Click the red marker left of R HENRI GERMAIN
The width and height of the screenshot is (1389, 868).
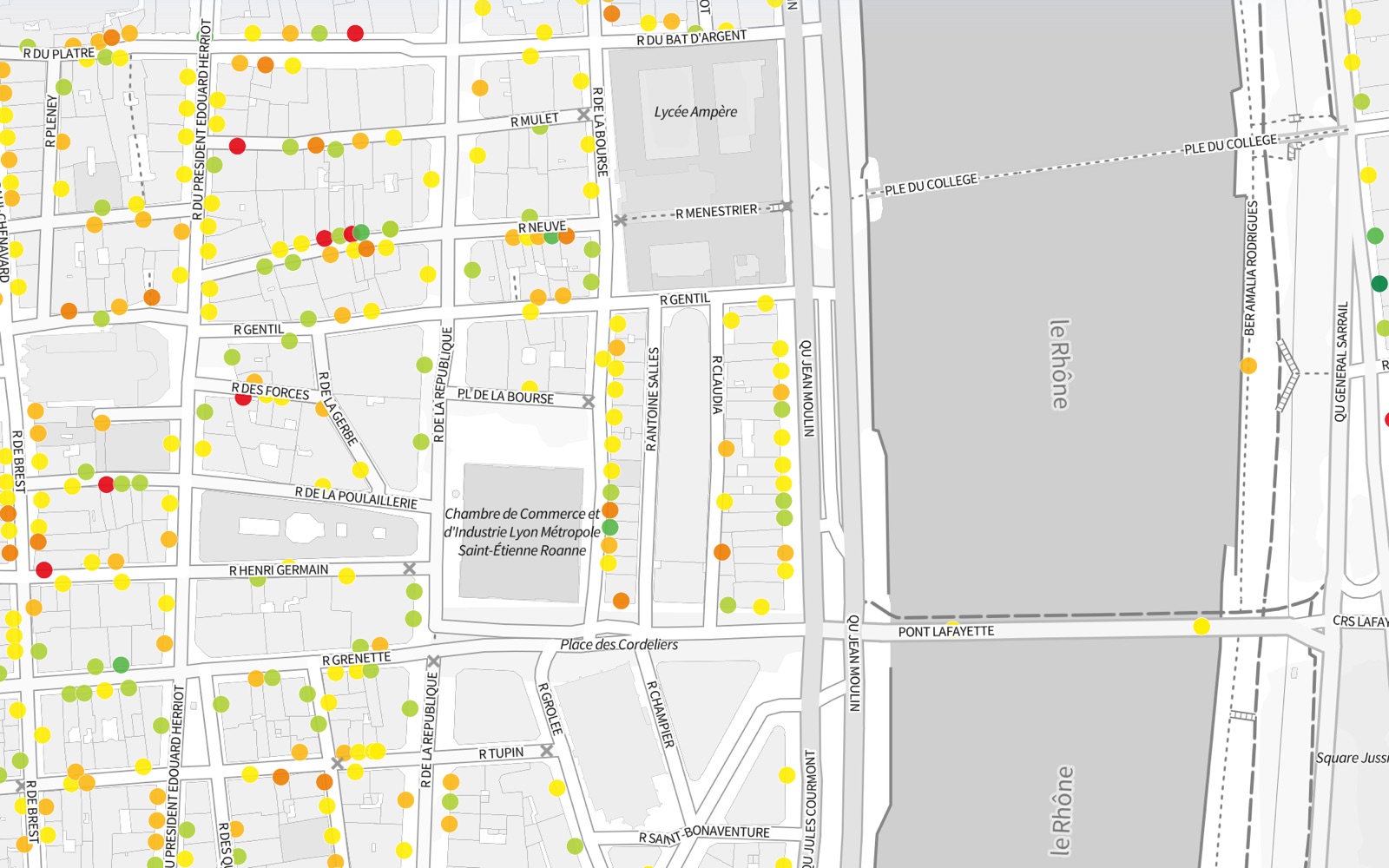[x=44, y=570]
